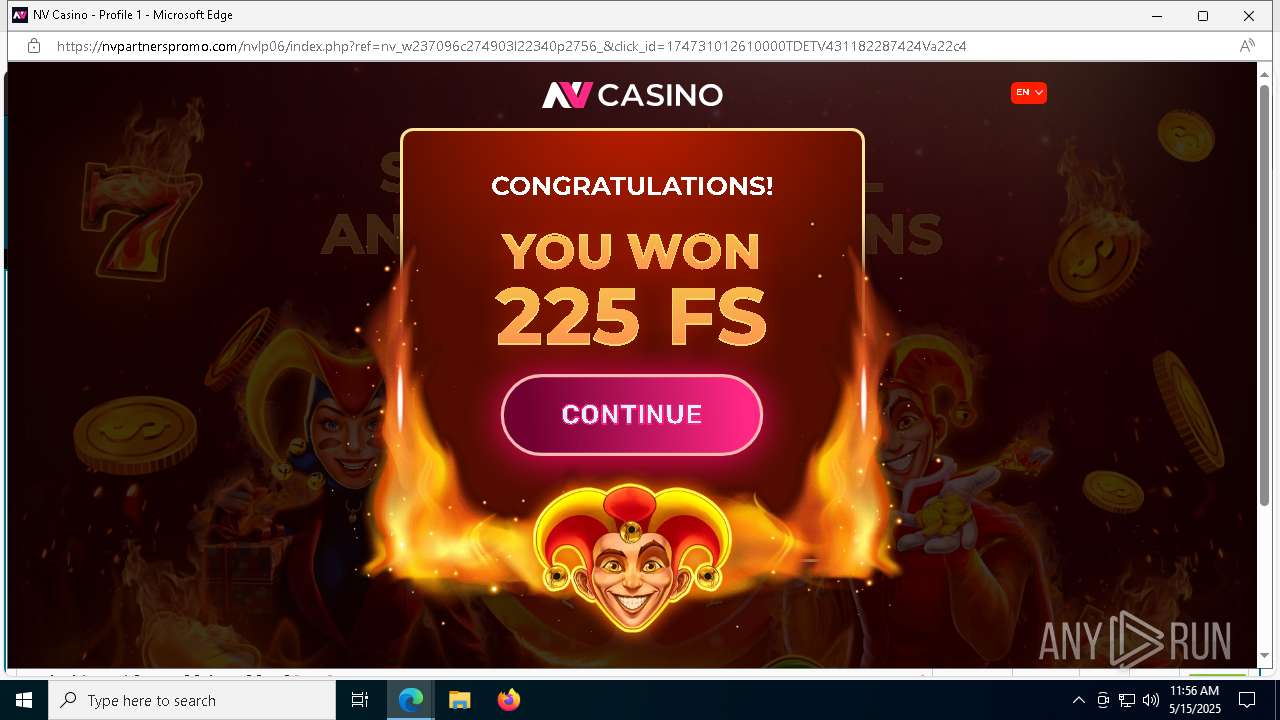Show hidden system tray icons

[1078, 700]
